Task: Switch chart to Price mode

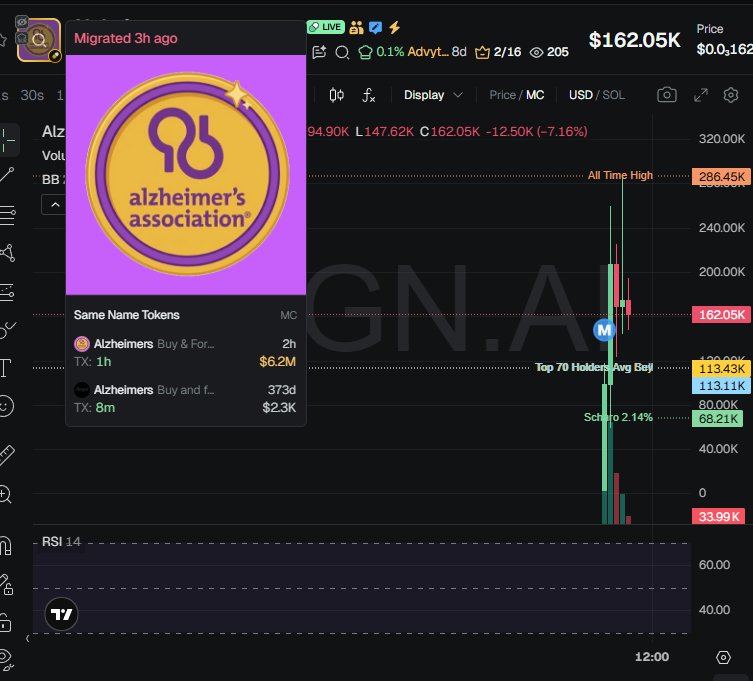Action: (x=502, y=95)
